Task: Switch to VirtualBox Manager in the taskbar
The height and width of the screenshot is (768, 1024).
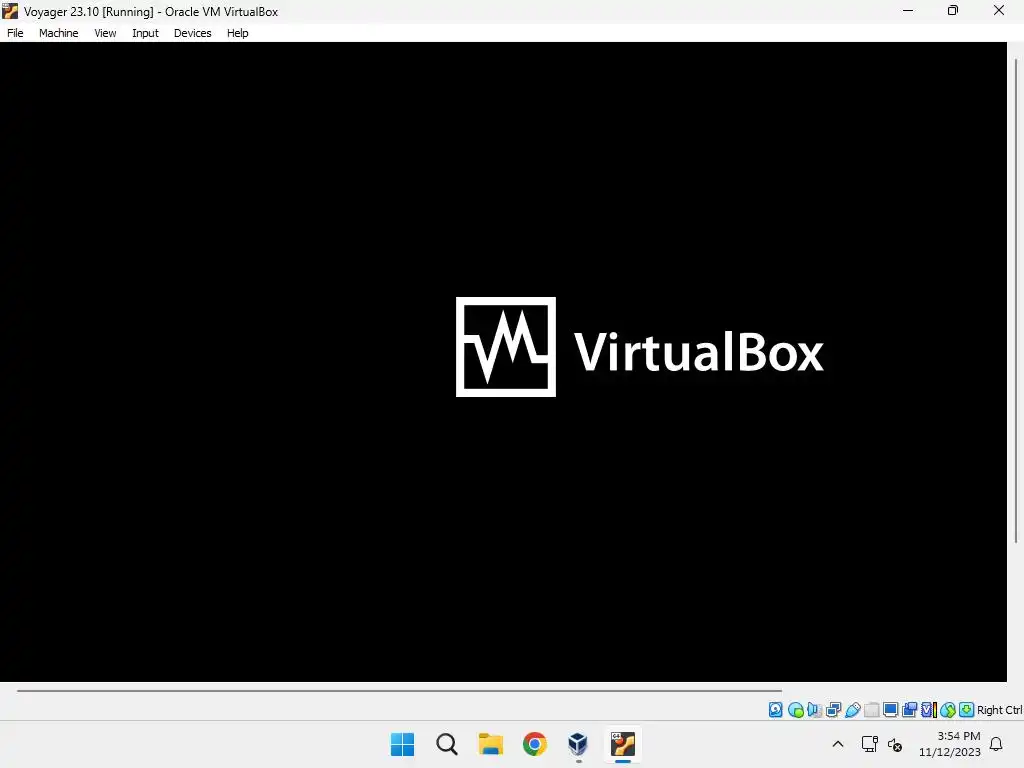Action: [578, 744]
